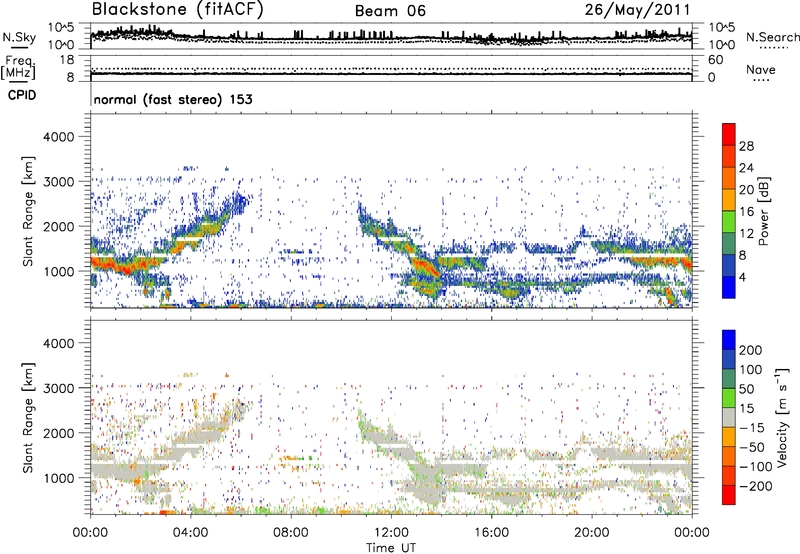Click the '04:00' time axis label

tap(190, 533)
